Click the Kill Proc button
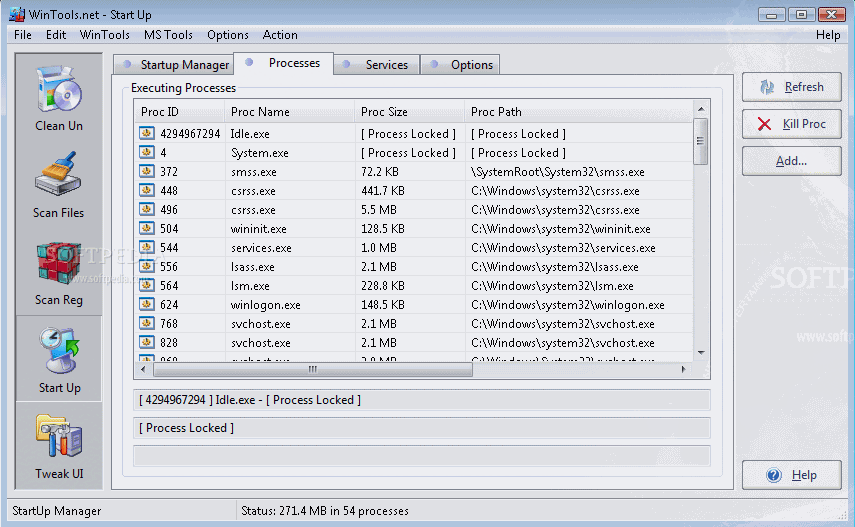 pos(792,124)
